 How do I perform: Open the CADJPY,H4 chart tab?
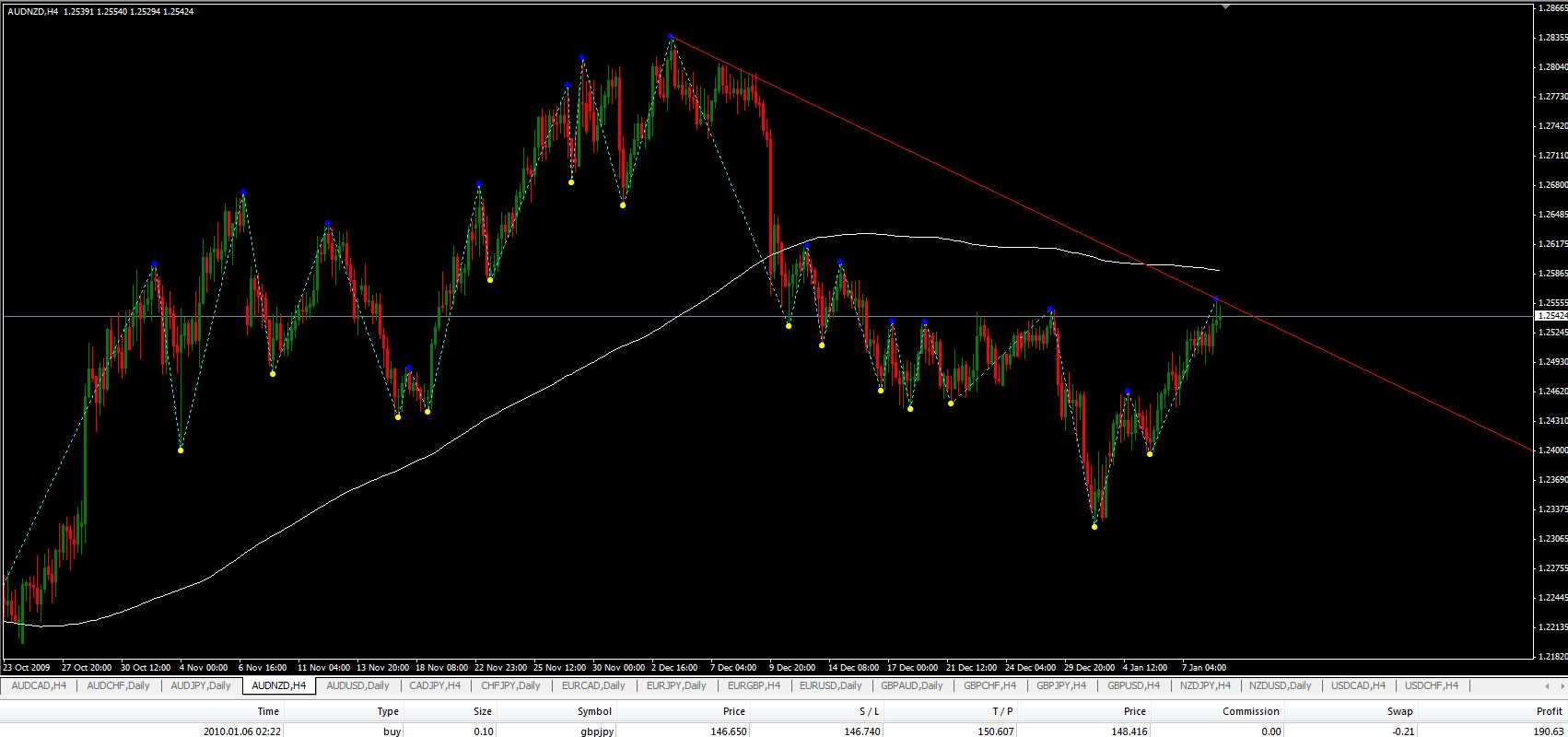[434, 685]
